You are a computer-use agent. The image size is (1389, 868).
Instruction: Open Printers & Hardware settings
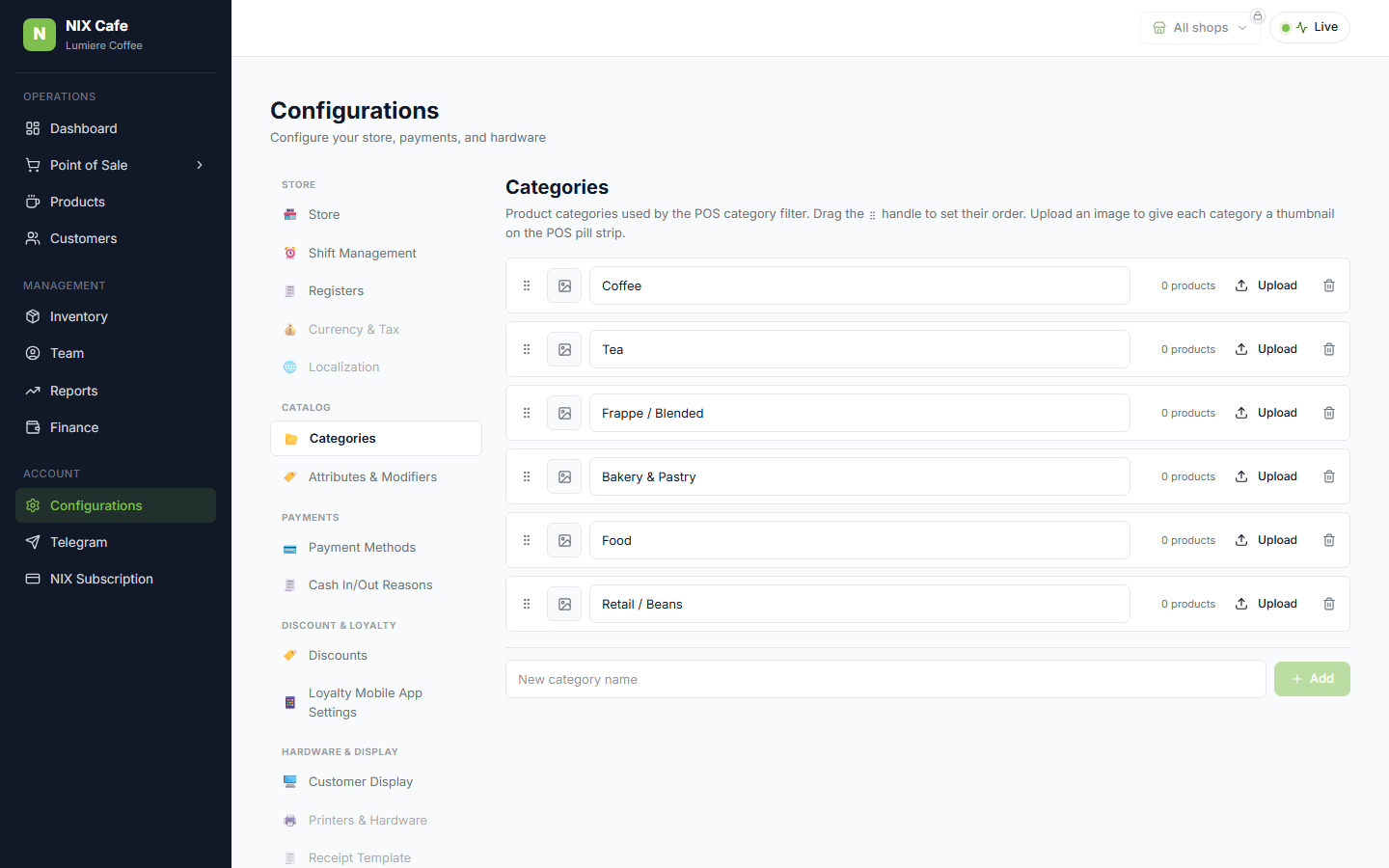point(376,820)
